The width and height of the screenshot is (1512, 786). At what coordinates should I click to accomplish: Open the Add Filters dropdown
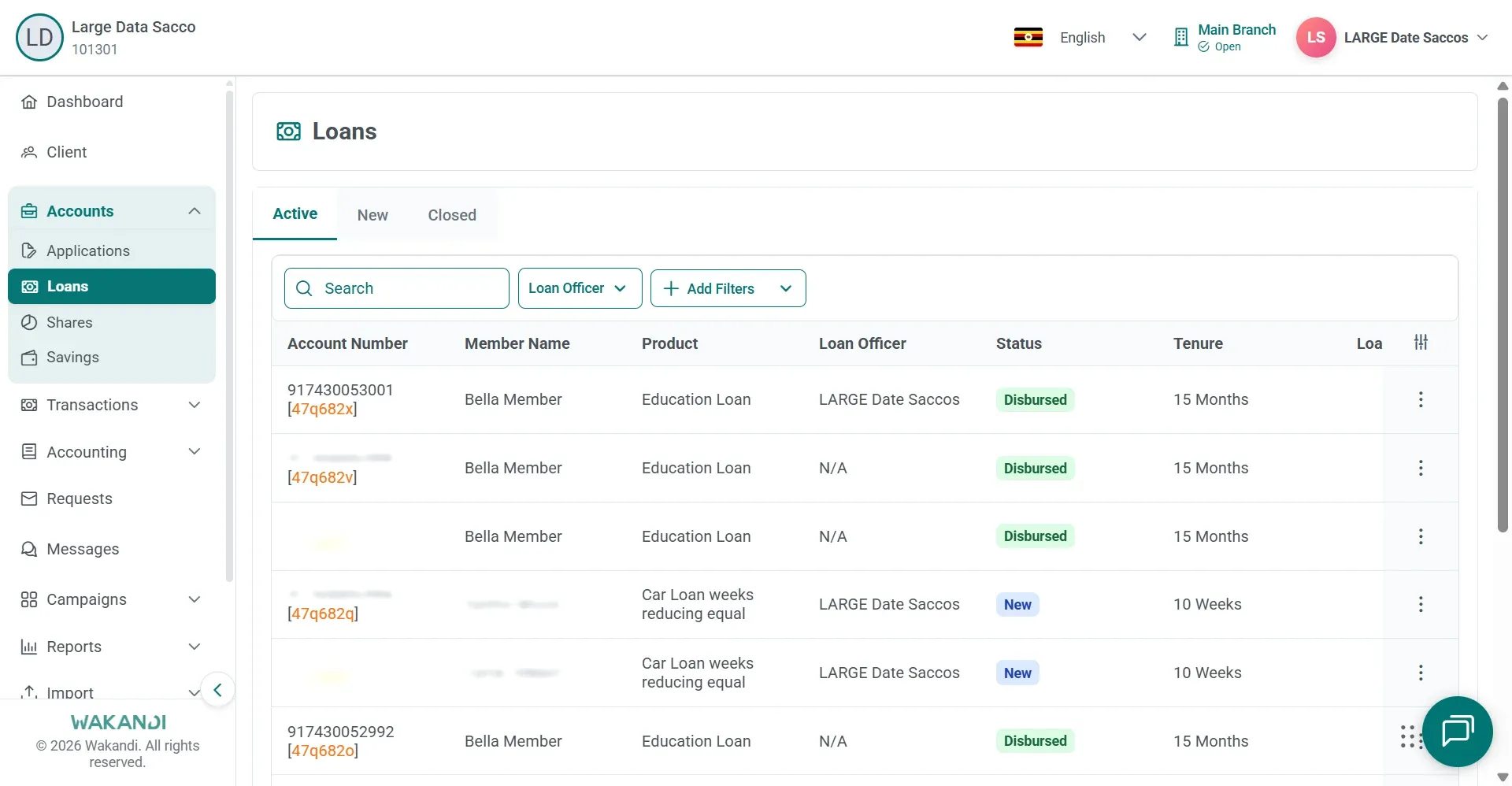point(728,288)
